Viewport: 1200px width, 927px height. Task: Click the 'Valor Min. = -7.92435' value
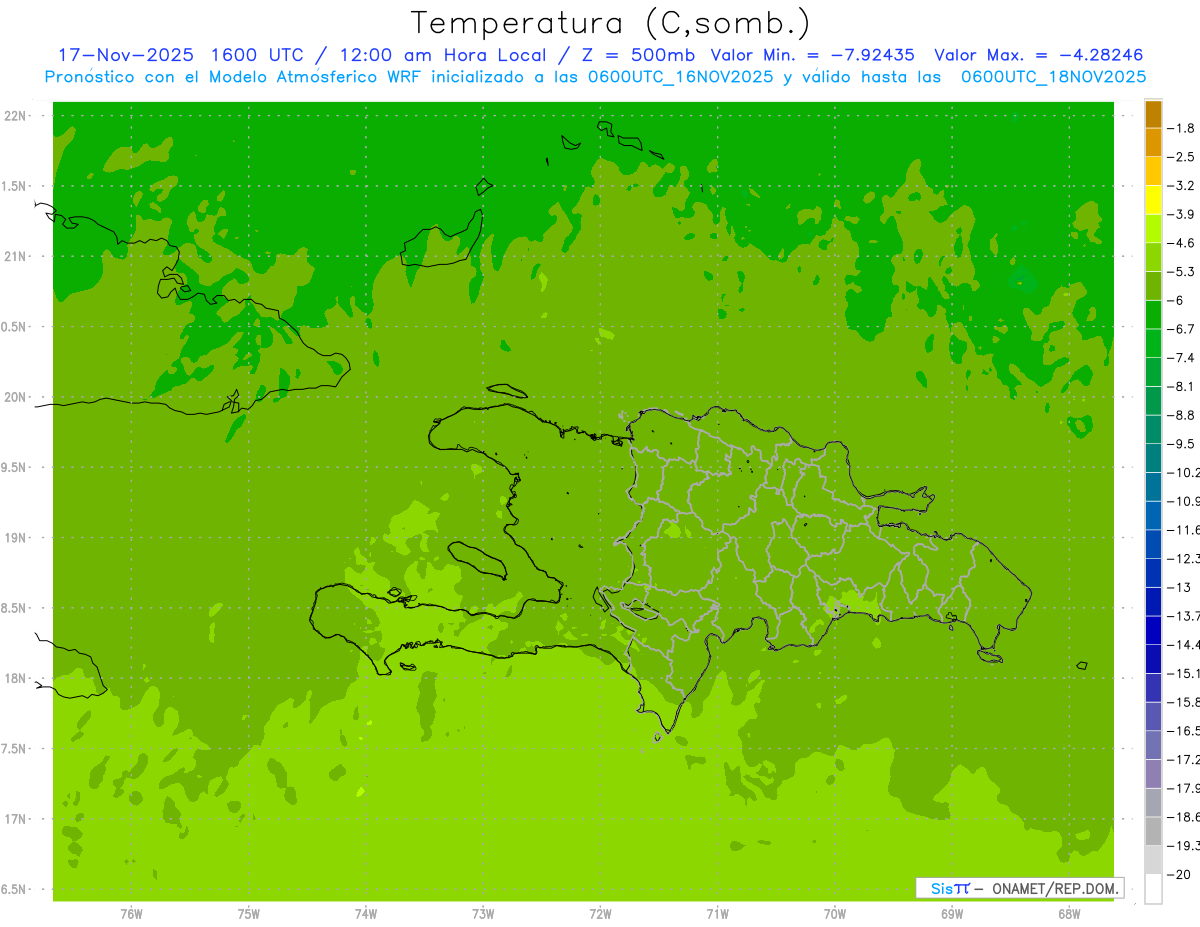pyautogui.click(x=815, y=55)
